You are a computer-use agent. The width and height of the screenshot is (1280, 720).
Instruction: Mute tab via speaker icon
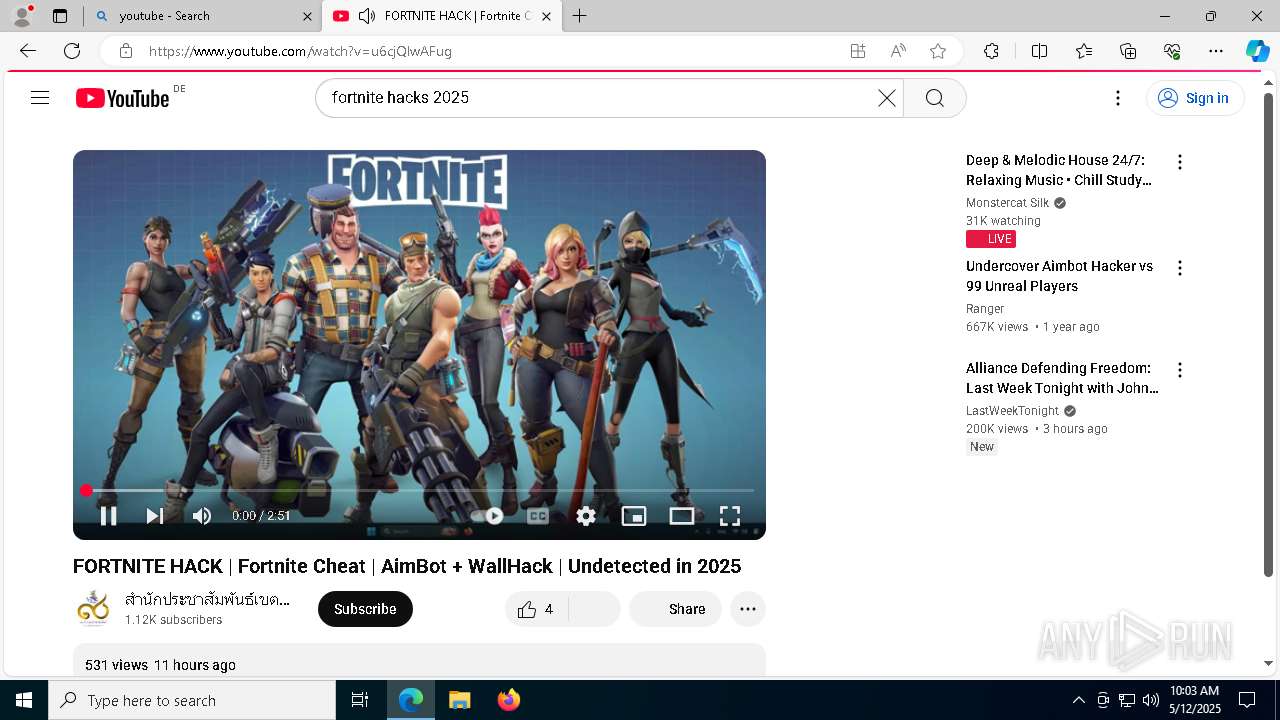(x=367, y=16)
